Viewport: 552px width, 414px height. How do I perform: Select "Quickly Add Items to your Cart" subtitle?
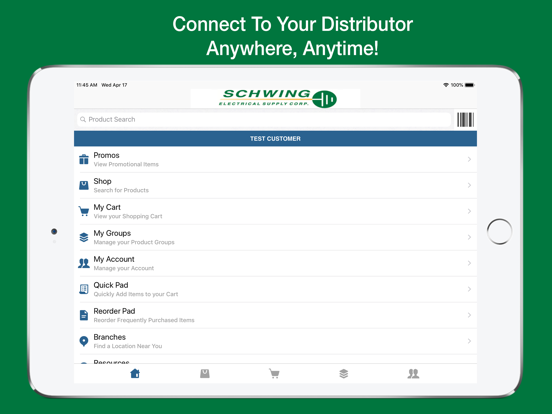pos(136,294)
